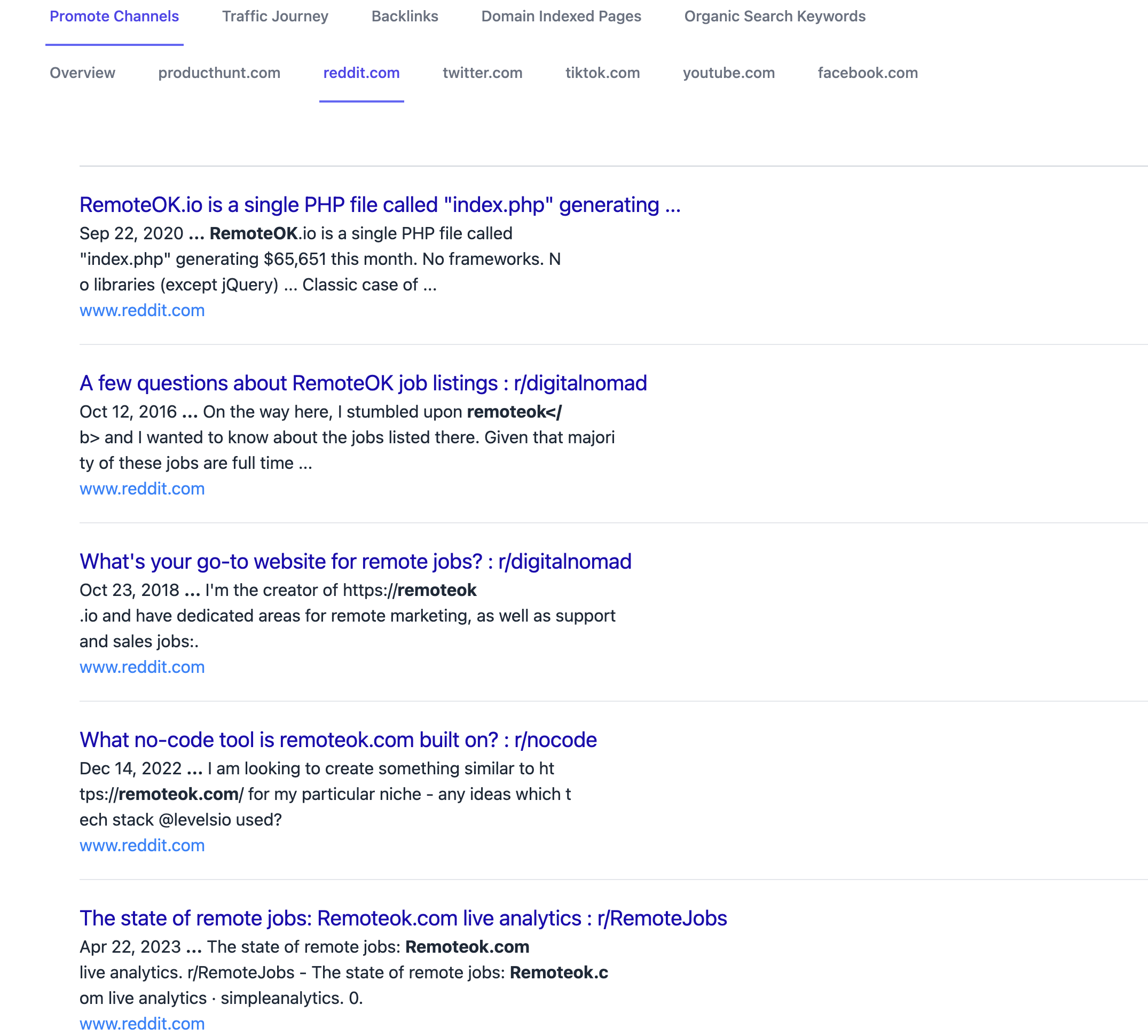Viewport: 1148px width, 1036px height.
Task: Select the tiktok.com channel tab
Action: (602, 73)
